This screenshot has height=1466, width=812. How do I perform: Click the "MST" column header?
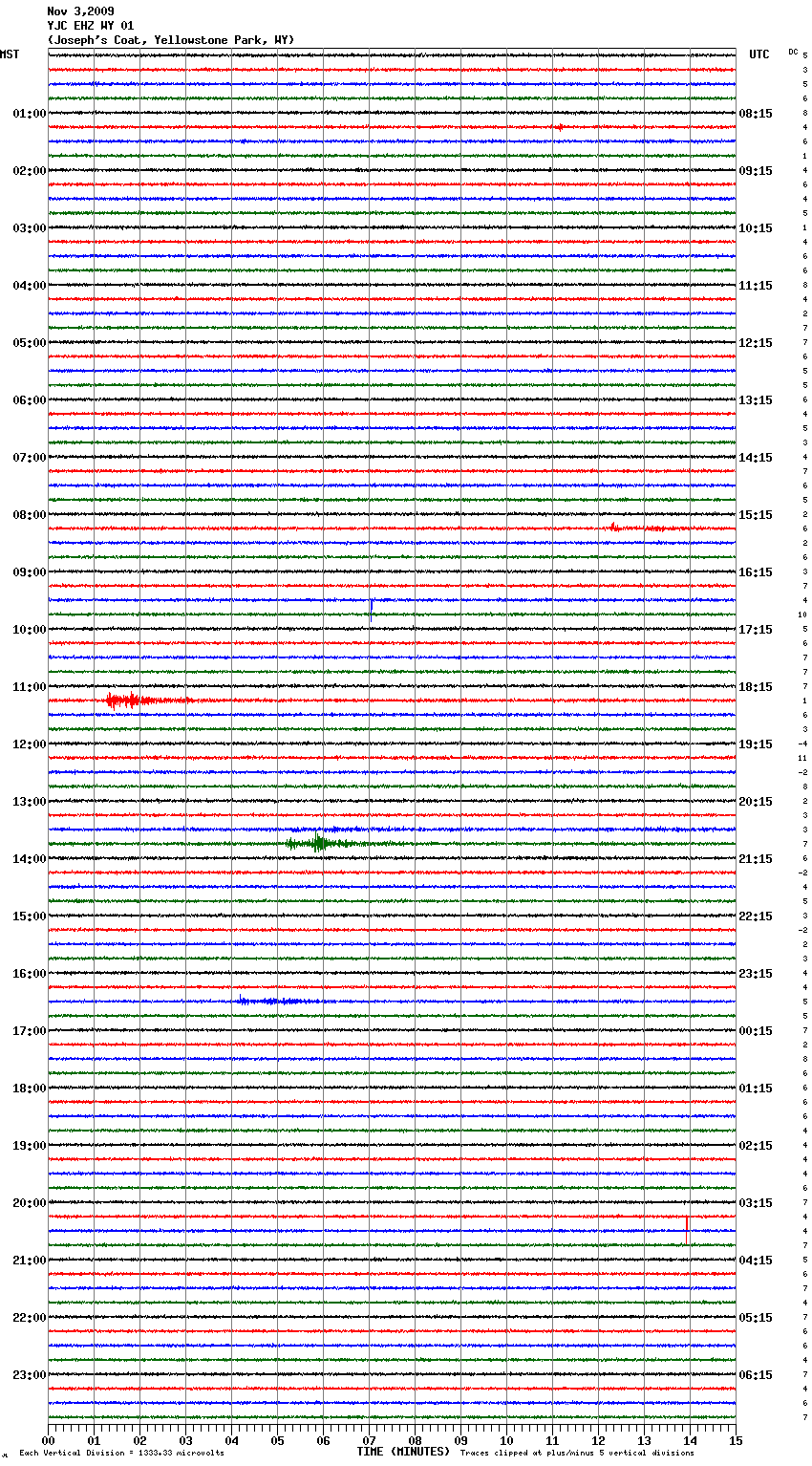click(x=10, y=54)
